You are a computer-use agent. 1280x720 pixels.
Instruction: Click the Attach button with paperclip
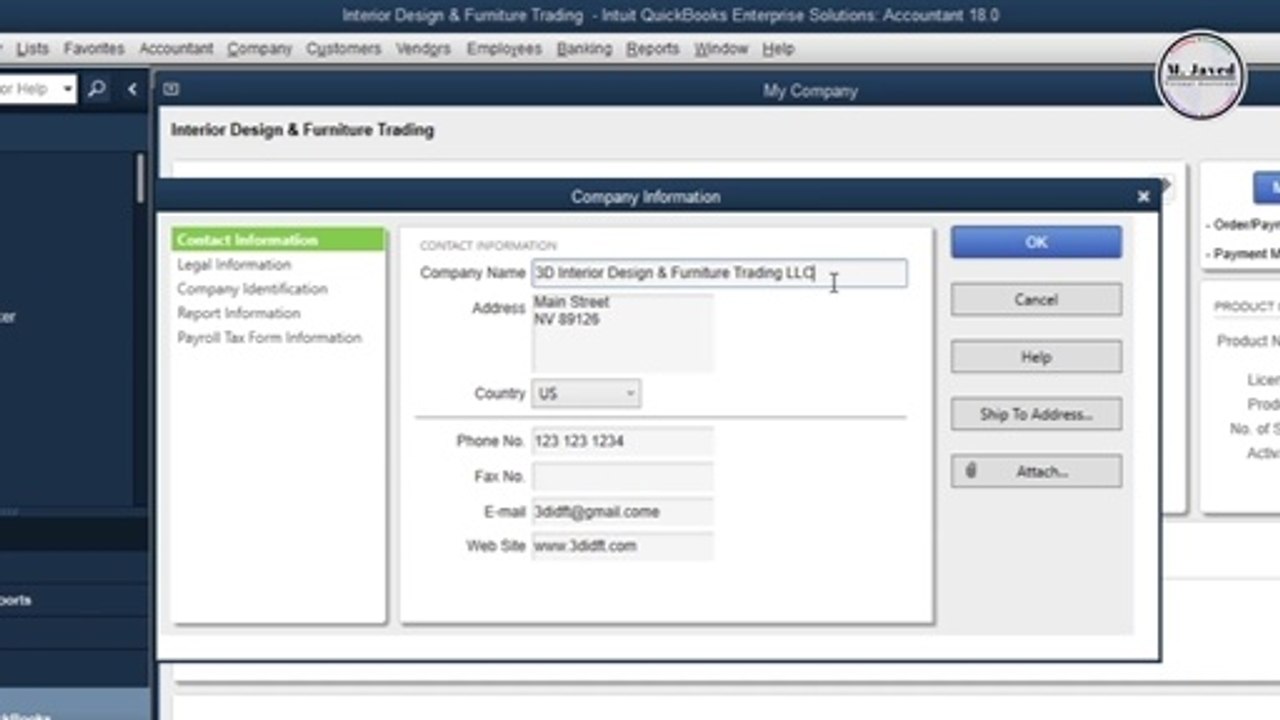(x=1036, y=471)
